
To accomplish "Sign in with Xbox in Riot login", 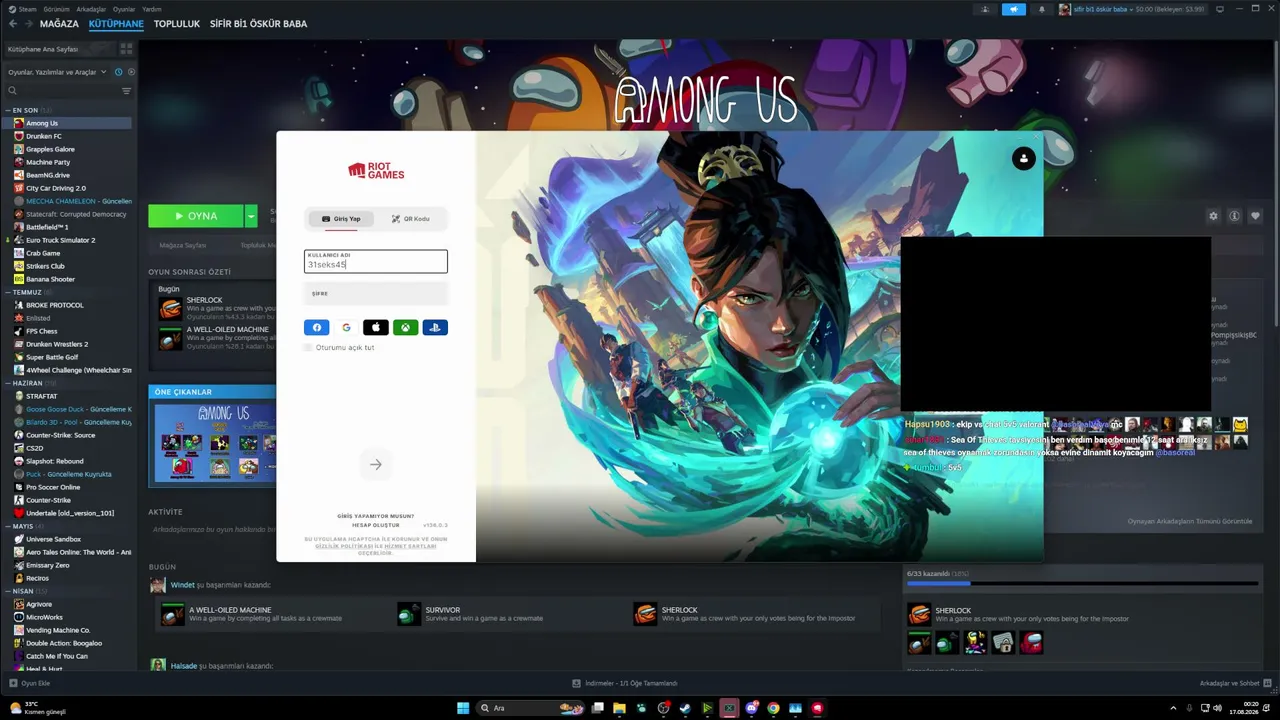I will [x=405, y=327].
